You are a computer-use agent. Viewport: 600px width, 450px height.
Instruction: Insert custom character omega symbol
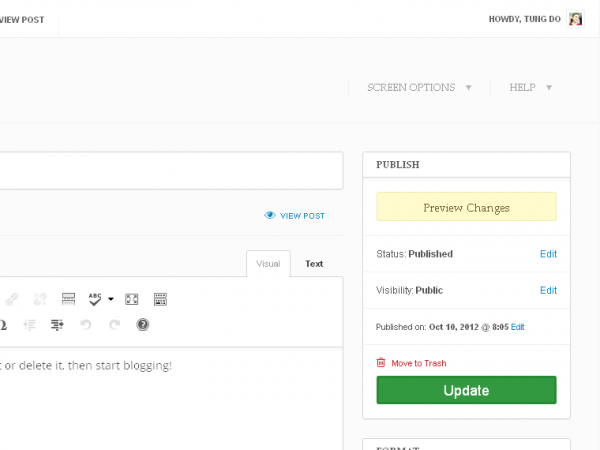click(3, 325)
